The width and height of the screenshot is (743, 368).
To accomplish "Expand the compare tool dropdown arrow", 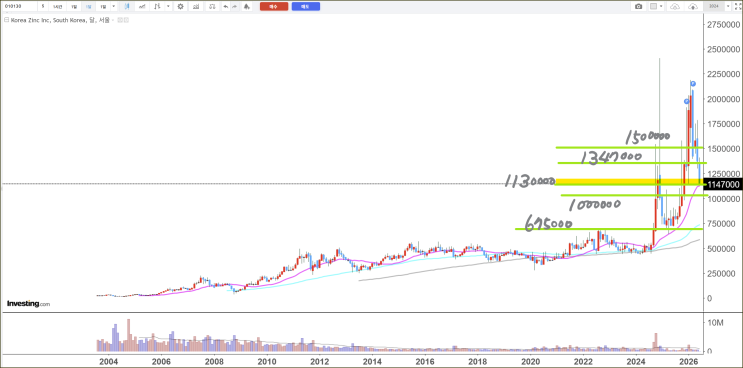I will (x=168, y=6).
